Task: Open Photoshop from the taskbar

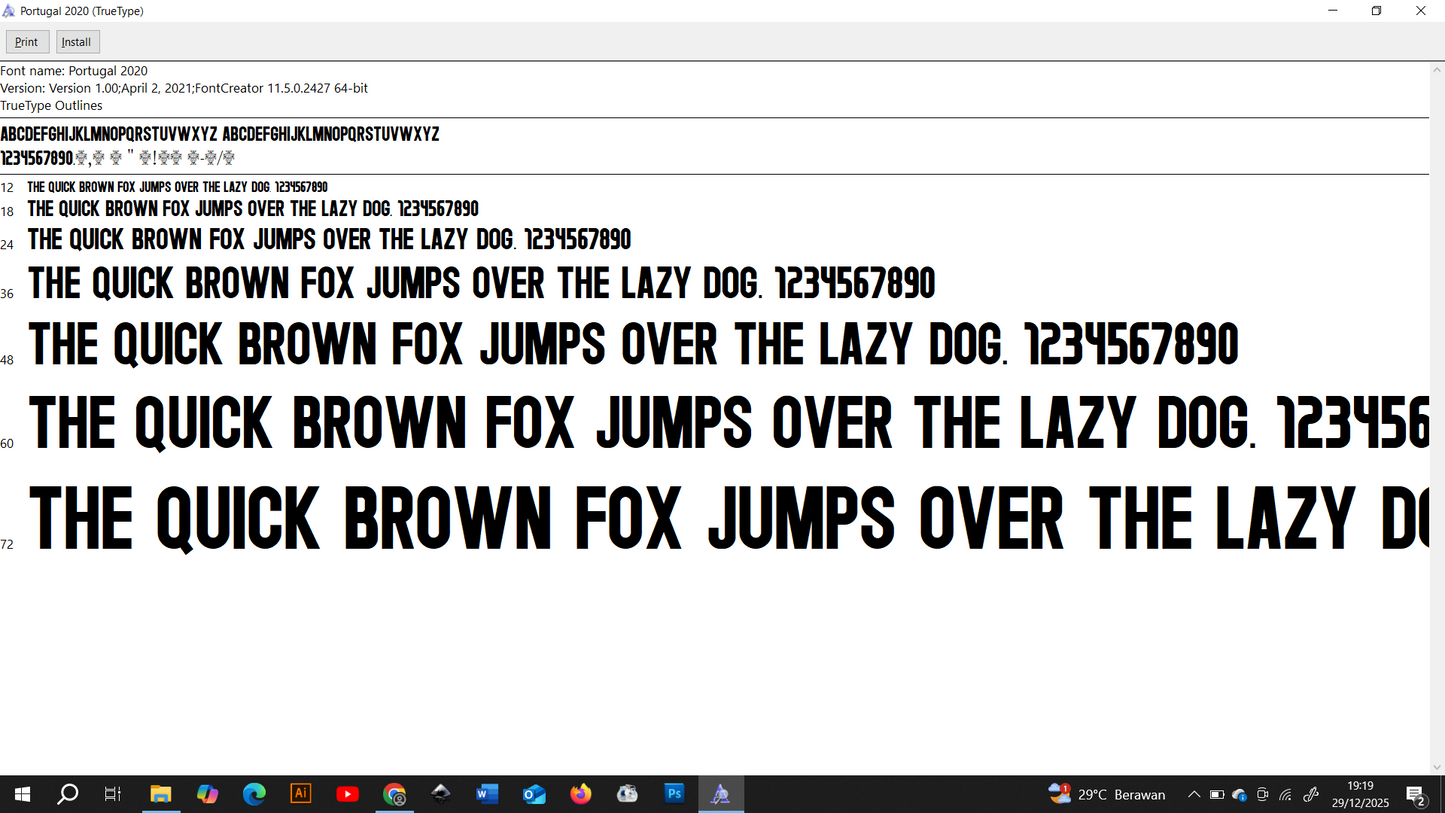Action: coord(674,794)
